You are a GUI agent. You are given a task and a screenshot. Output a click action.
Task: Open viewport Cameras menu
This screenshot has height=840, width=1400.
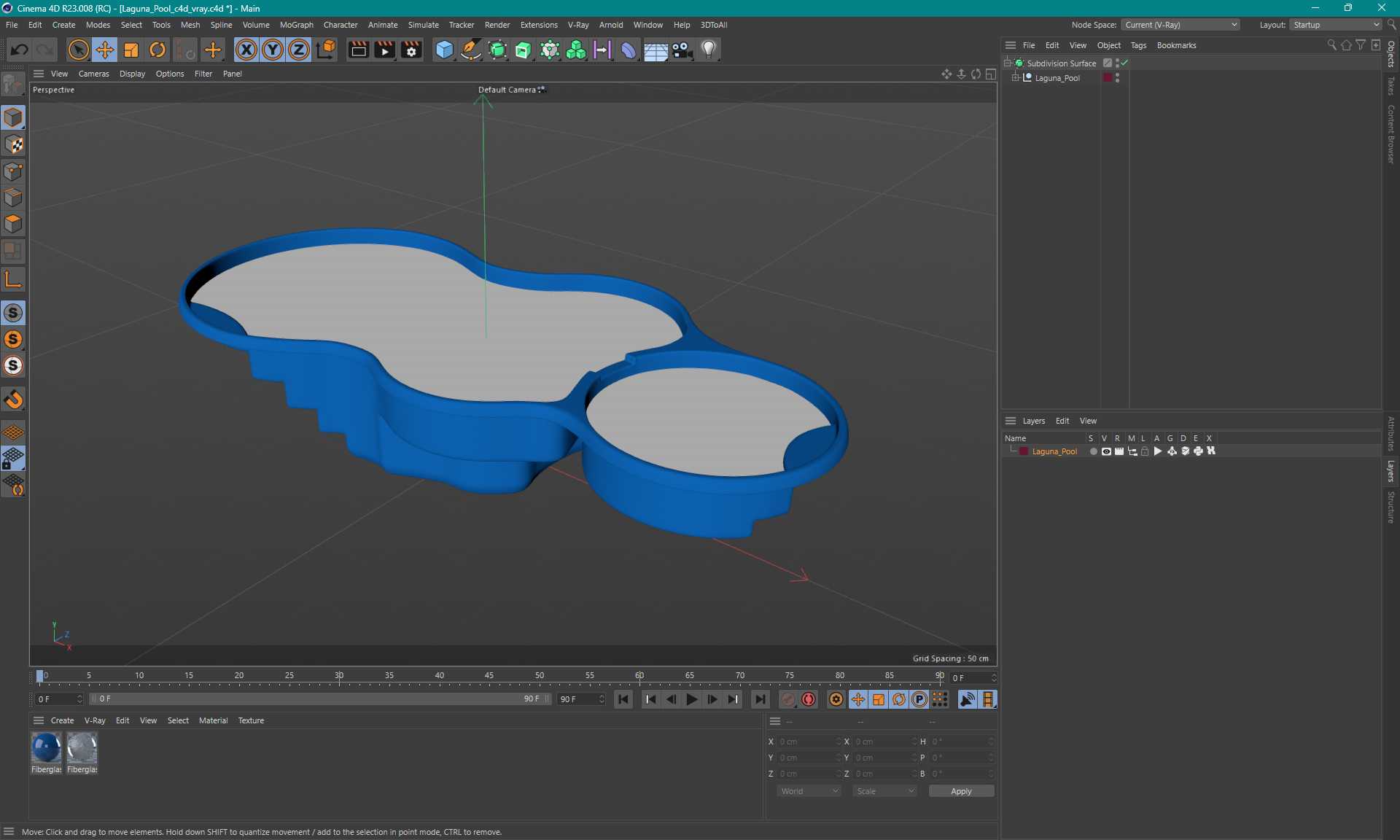click(93, 74)
